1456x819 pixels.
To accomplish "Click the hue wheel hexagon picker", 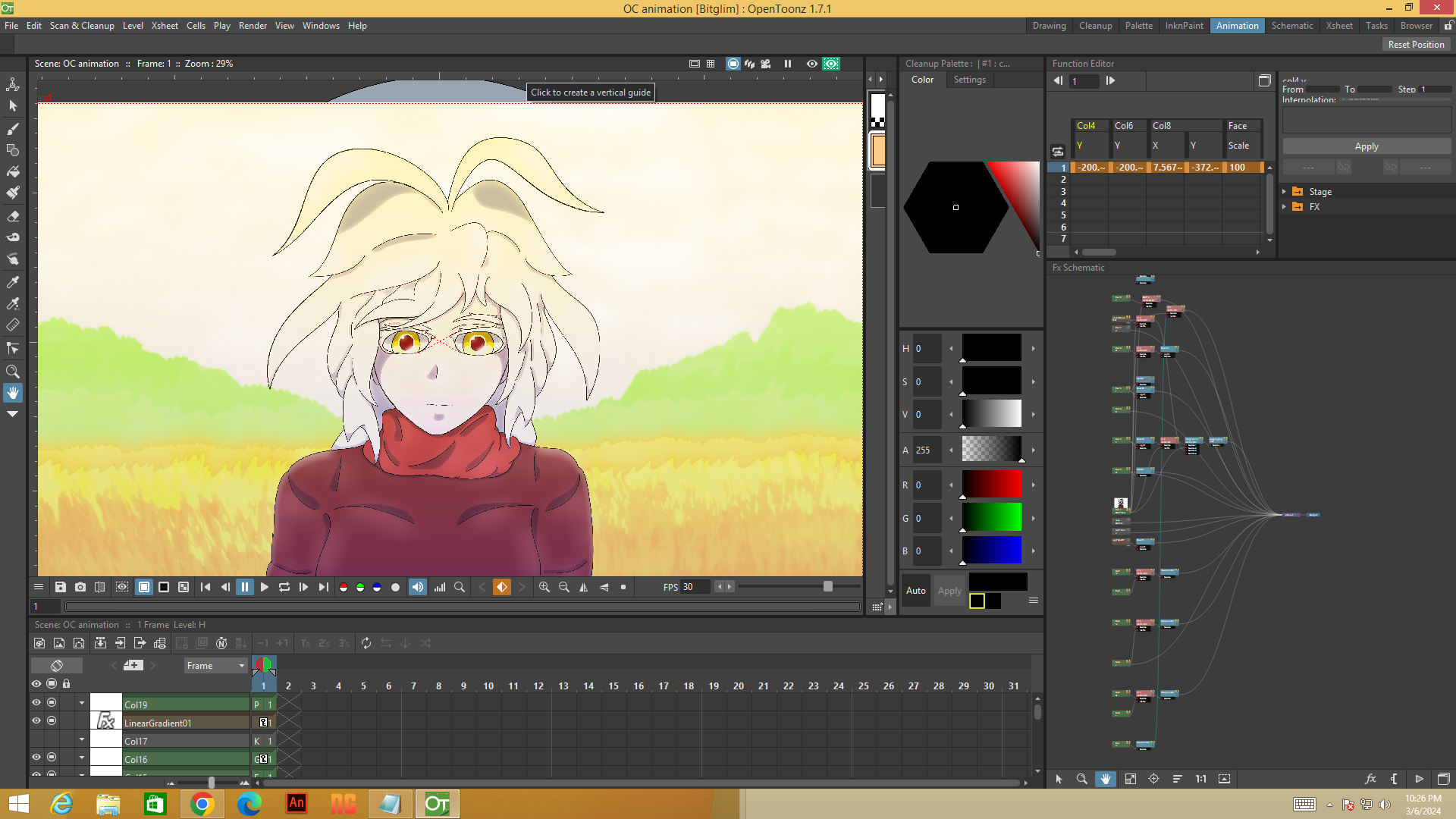I will 955,207.
